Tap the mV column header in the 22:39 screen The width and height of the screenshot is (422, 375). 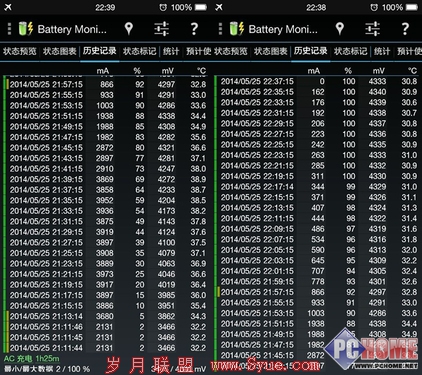coord(168,71)
